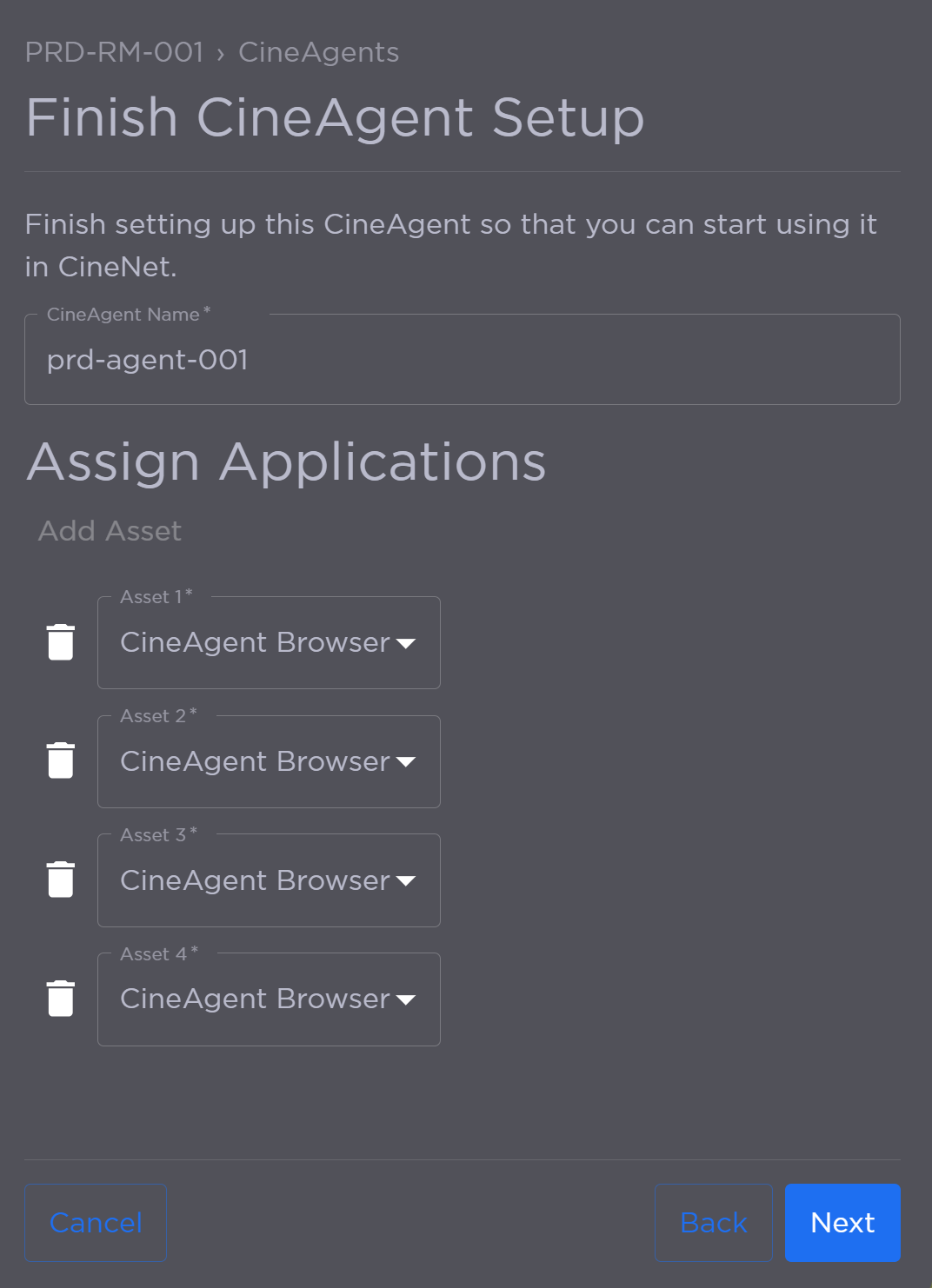Cancel the CineAgent setup
This screenshot has width=932, height=1288.
coord(95,1222)
